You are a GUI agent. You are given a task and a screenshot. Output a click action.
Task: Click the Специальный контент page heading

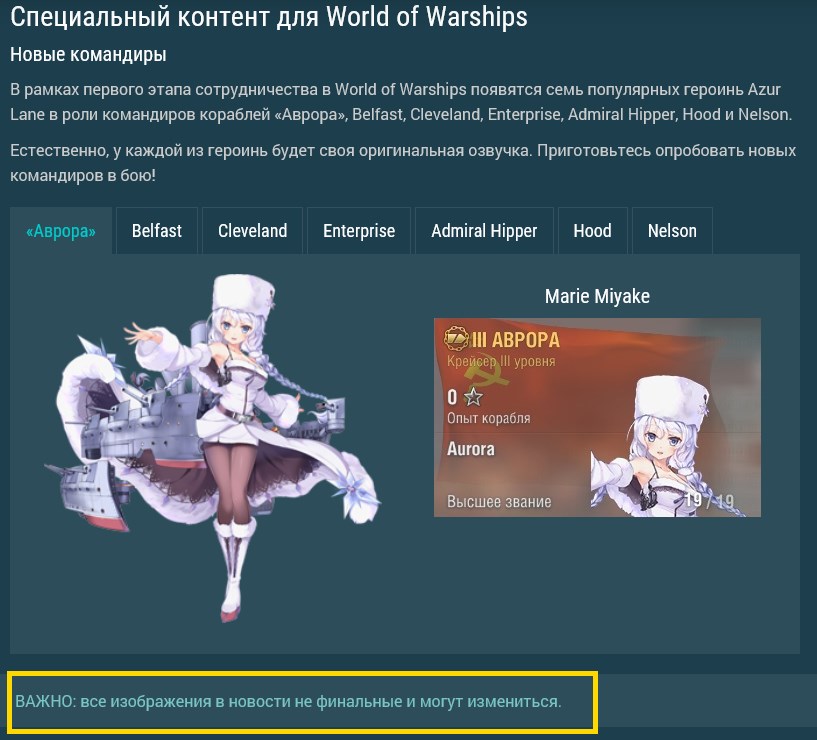click(x=269, y=17)
